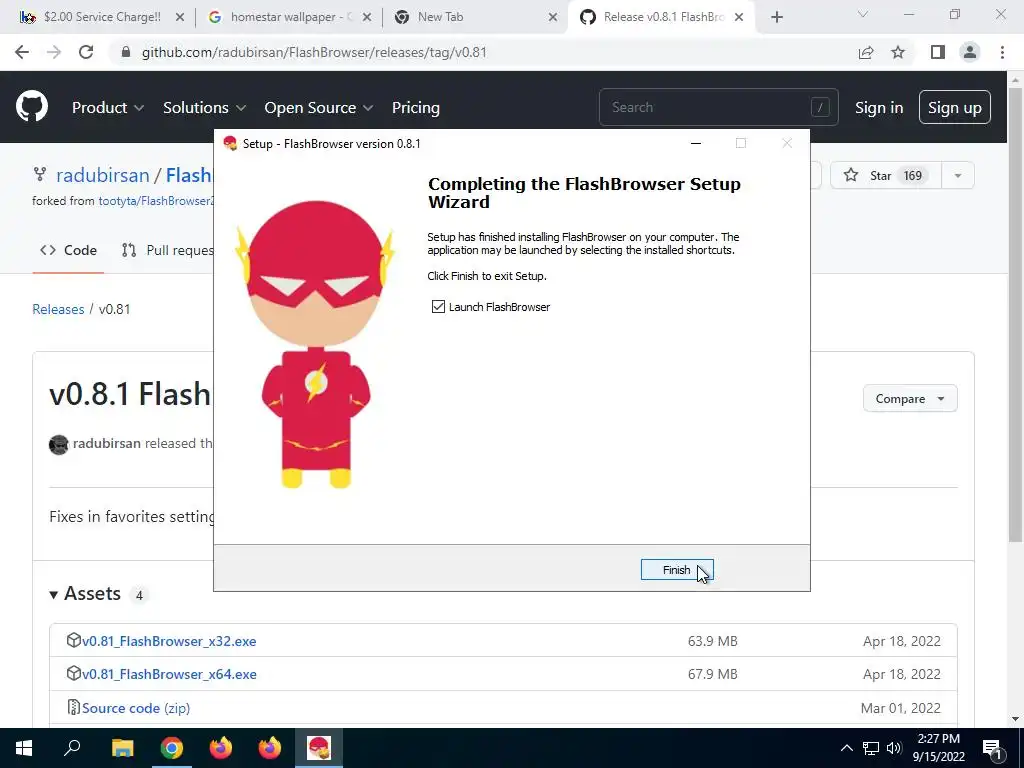Go to the Releases breadcrumb link
The width and height of the screenshot is (1024, 768).
tap(58, 309)
